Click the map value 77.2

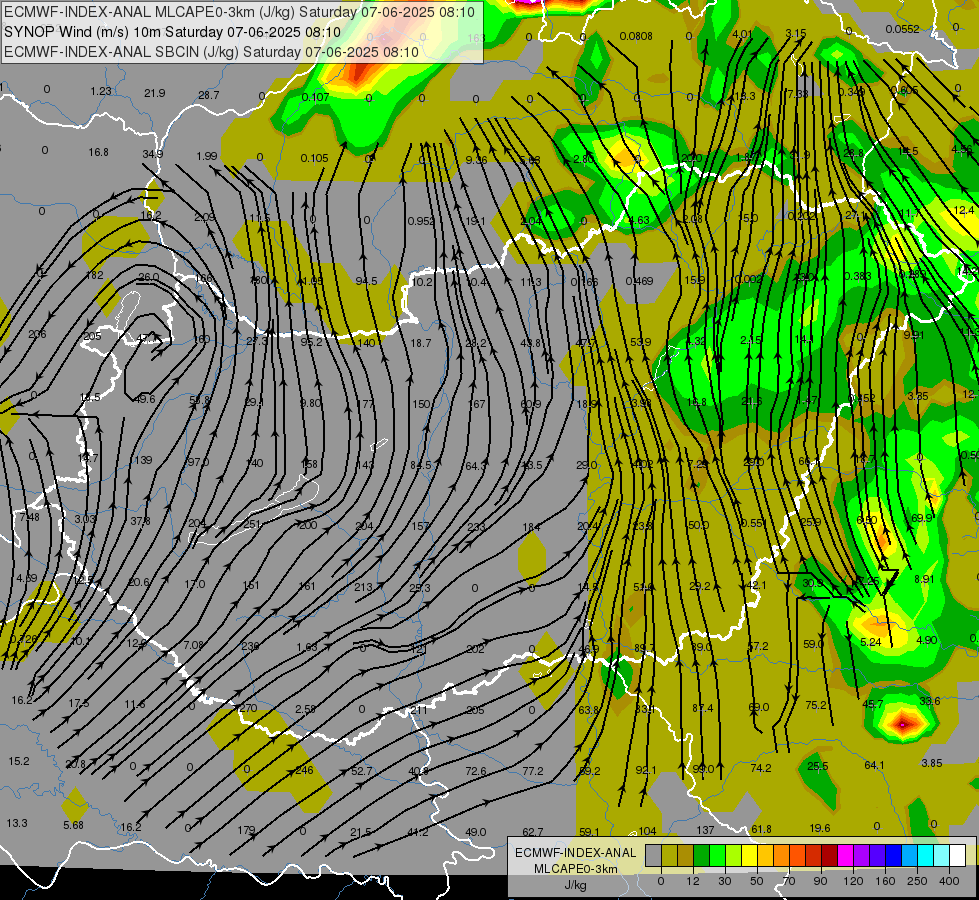tap(533, 771)
